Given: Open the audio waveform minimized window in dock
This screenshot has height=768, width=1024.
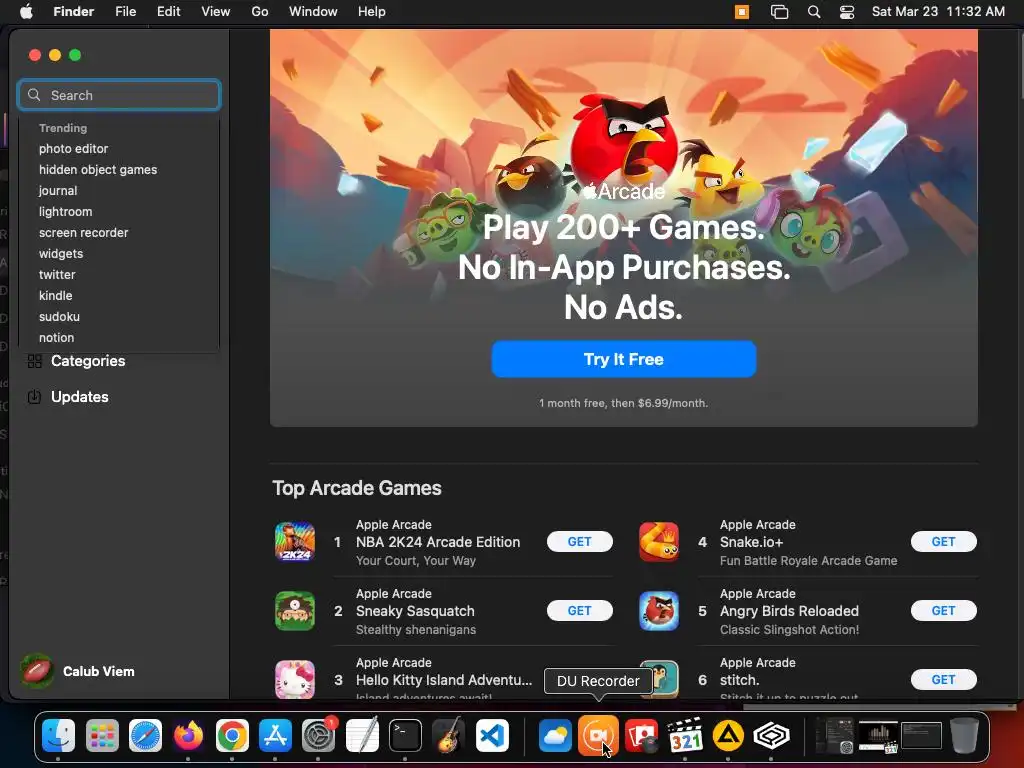Looking at the screenshot, I should tap(878, 736).
